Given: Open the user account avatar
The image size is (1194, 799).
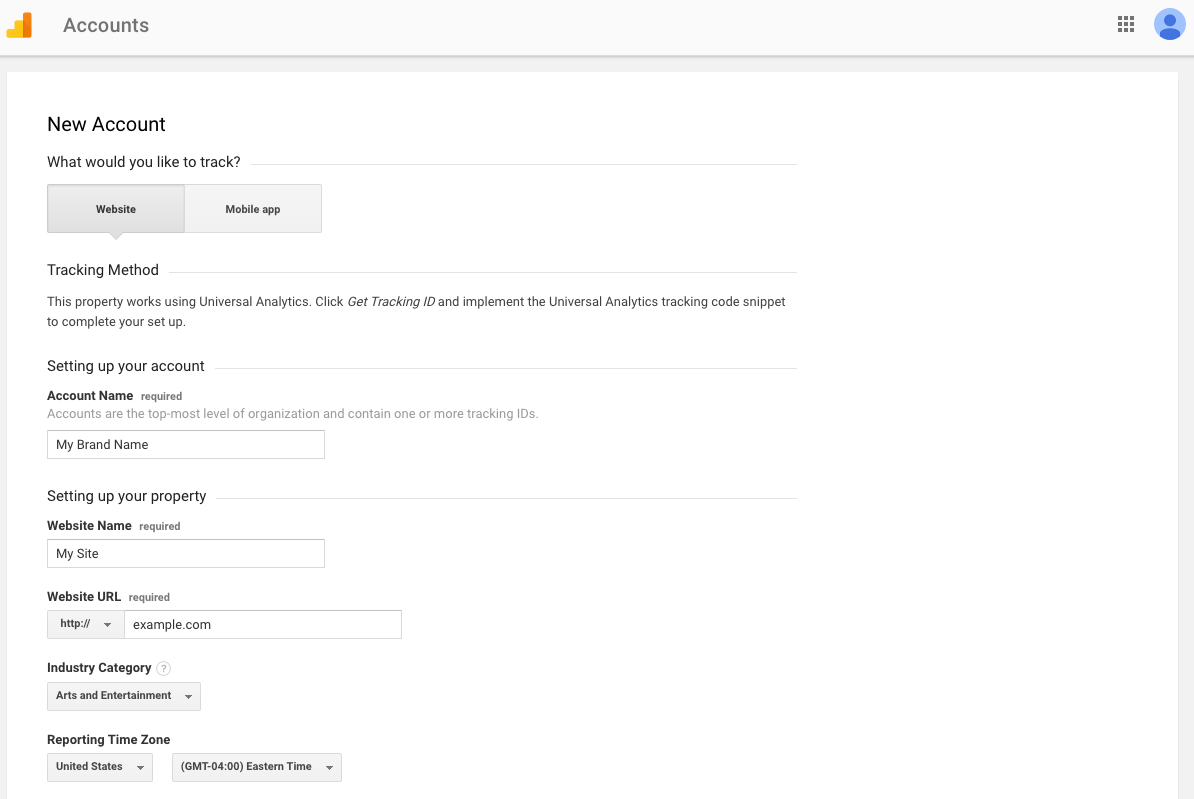Looking at the screenshot, I should pos(1169,25).
